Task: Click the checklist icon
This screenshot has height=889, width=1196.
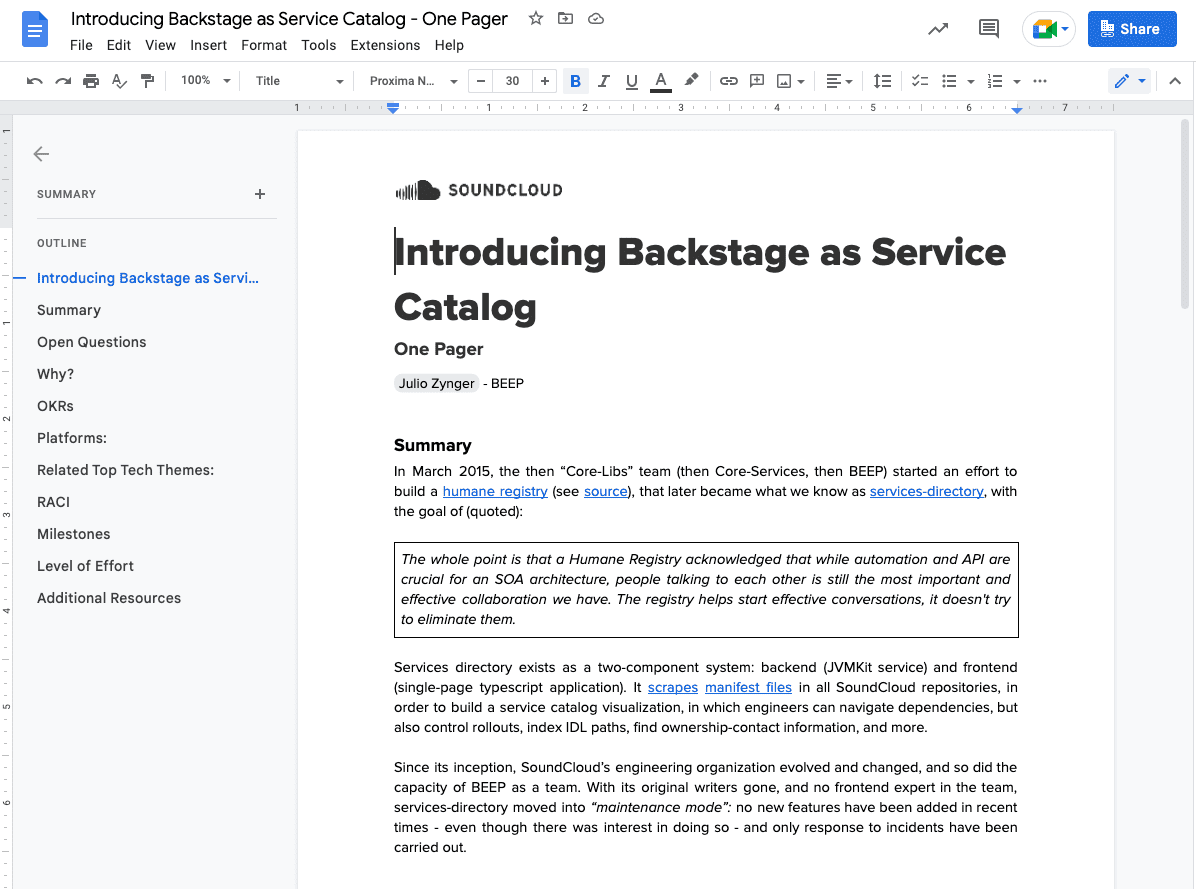Action: click(x=920, y=81)
